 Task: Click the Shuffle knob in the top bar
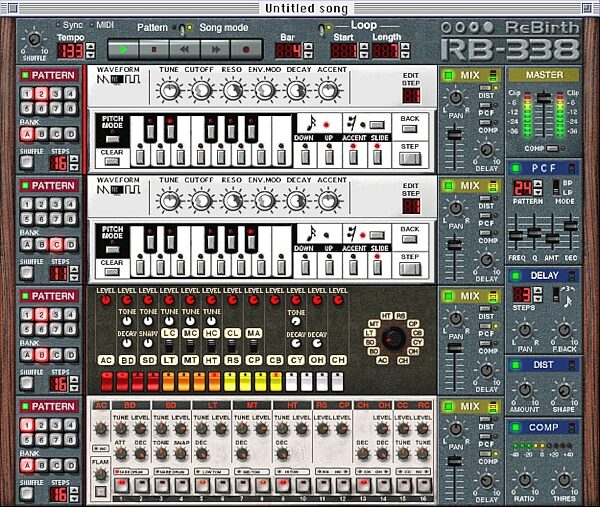34,39
